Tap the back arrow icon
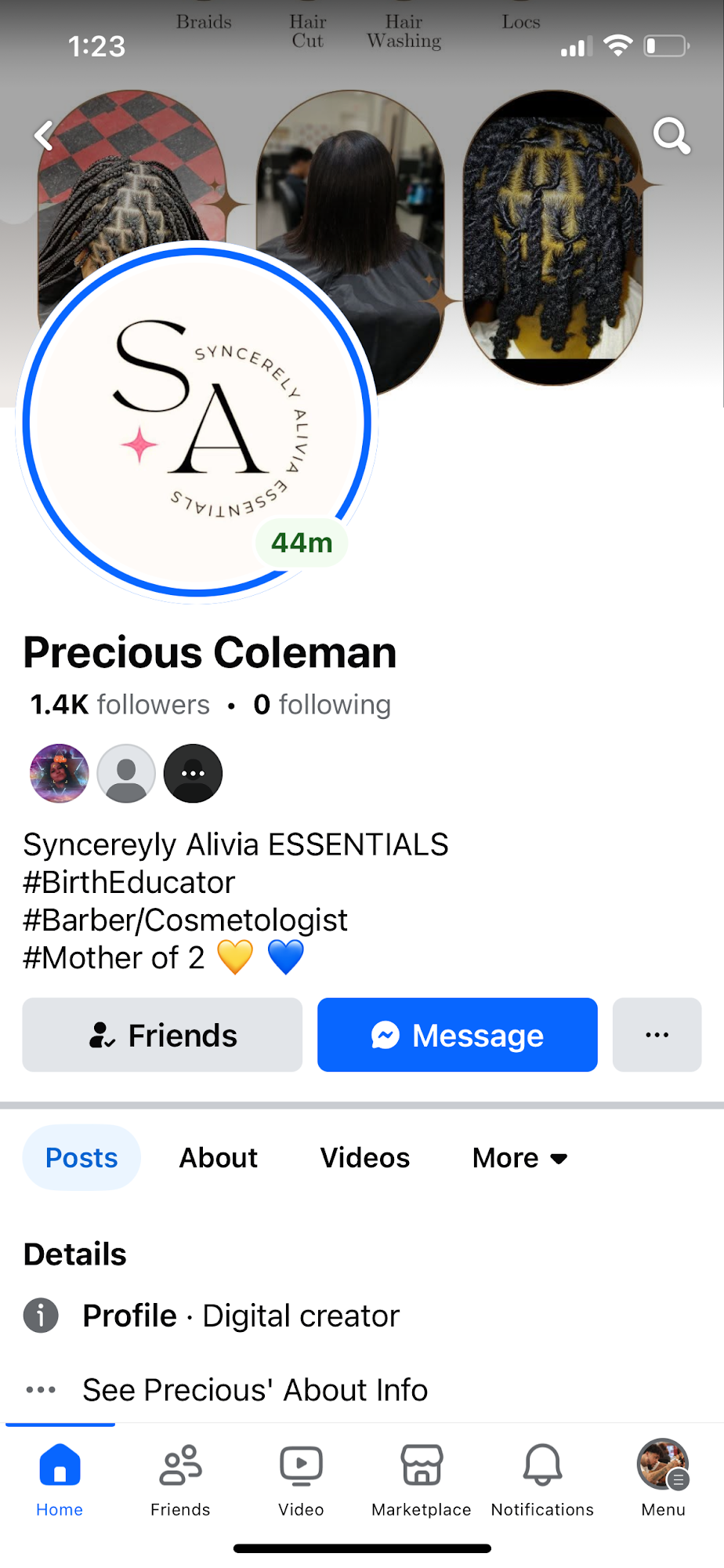 (x=45, y=136)
